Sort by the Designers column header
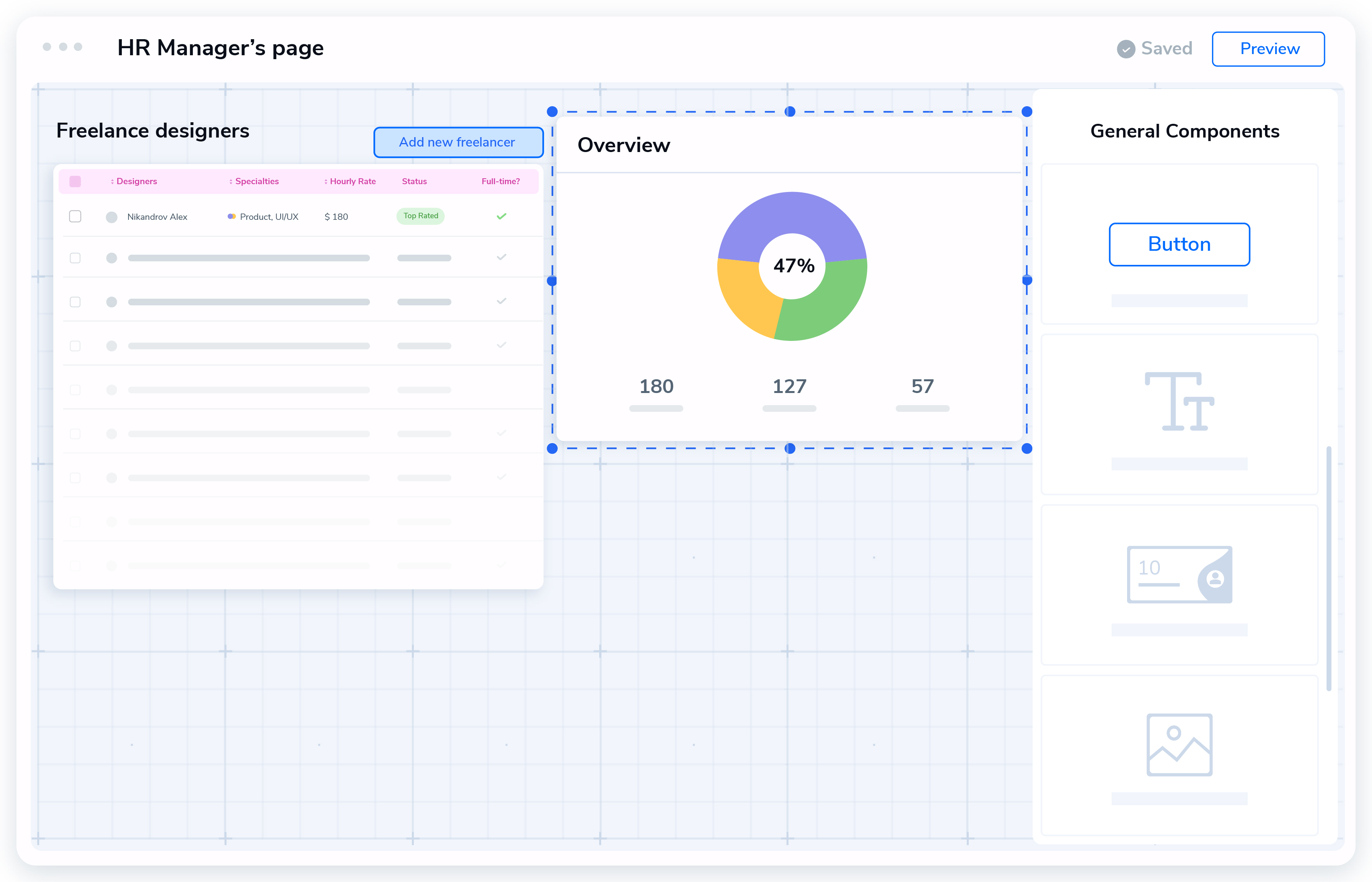This screenshot has width=1372, height=882. click(x=136, y=181)
